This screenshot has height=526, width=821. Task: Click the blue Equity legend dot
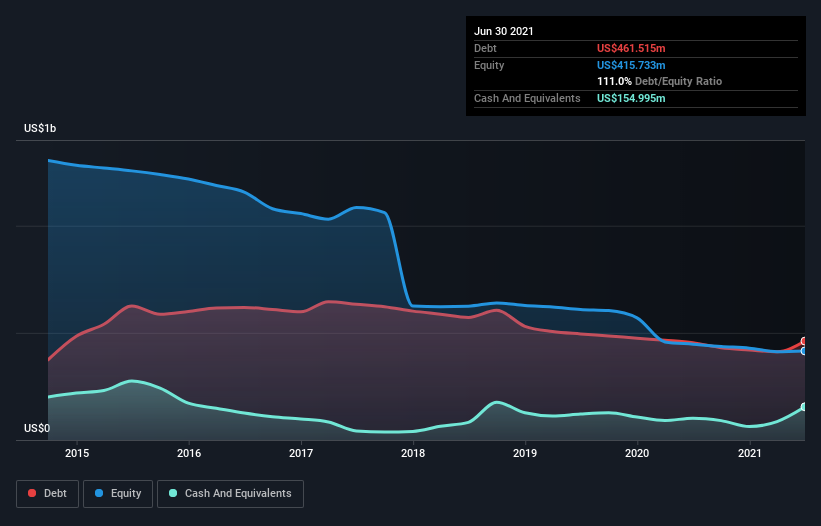[99, 493]
